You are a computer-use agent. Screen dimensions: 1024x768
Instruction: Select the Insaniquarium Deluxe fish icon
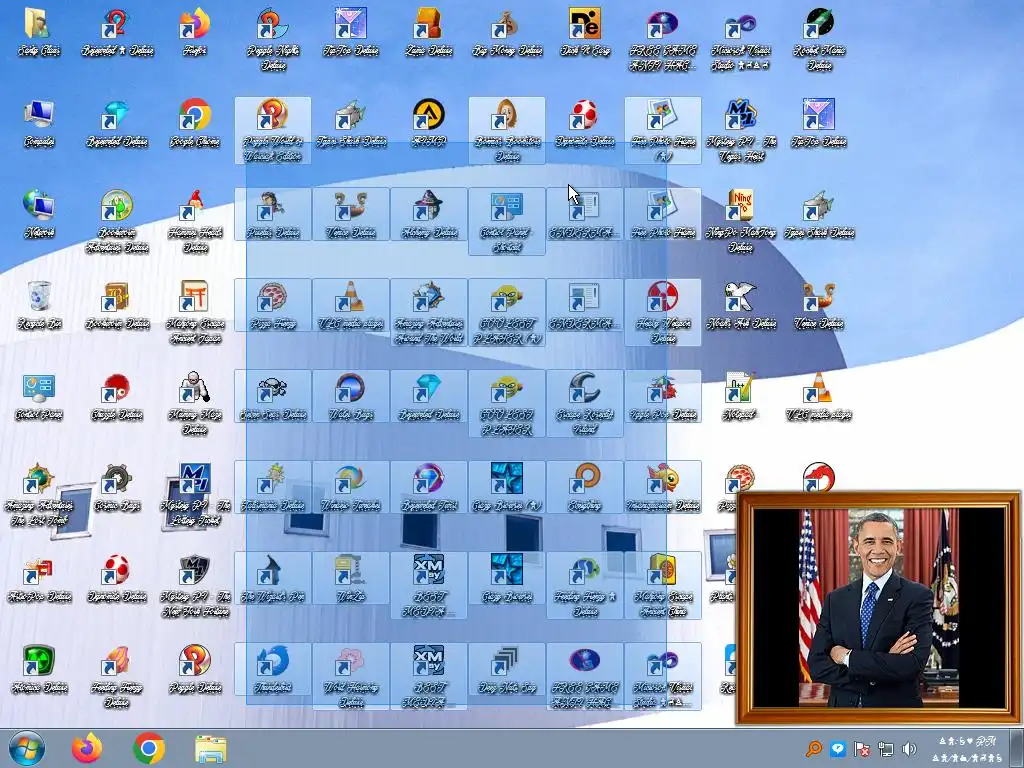coord(663,487)
